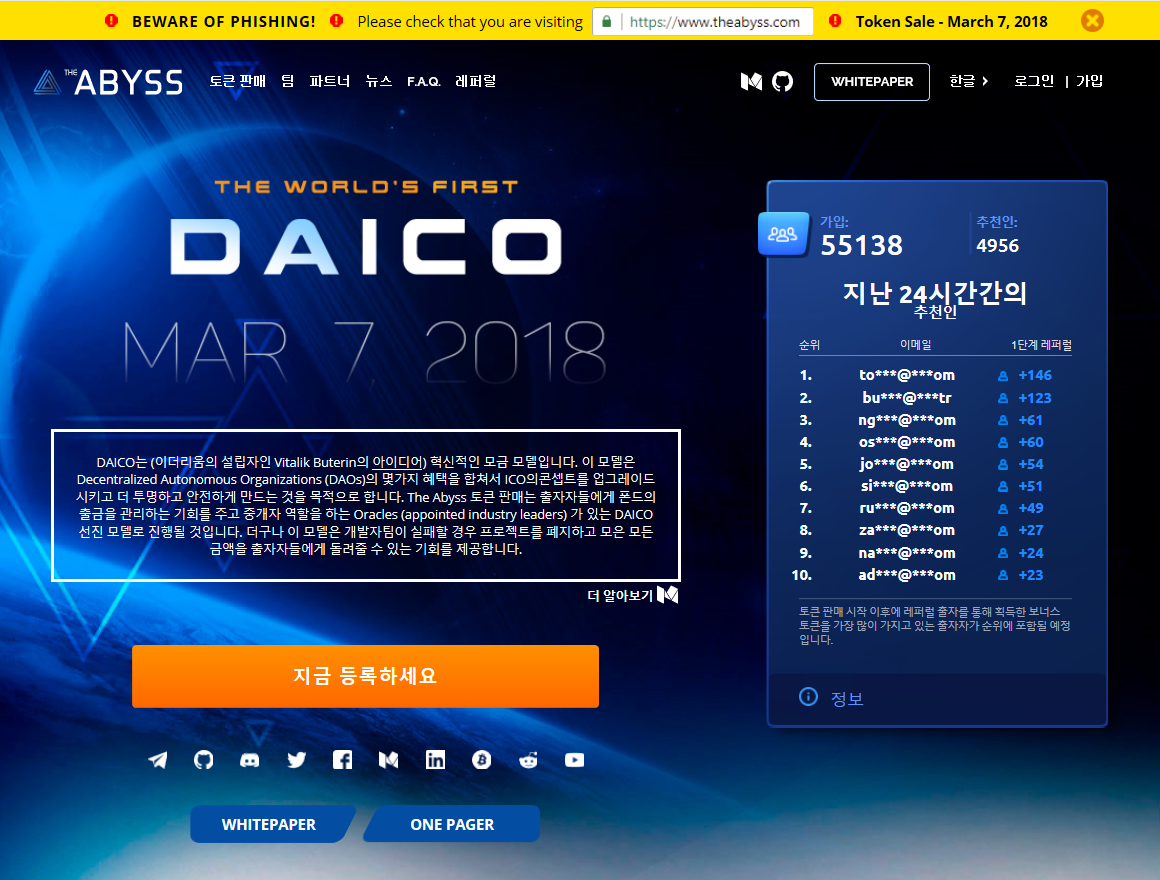
Task: Click the person icon beside +23
Action: point(1003,575)
